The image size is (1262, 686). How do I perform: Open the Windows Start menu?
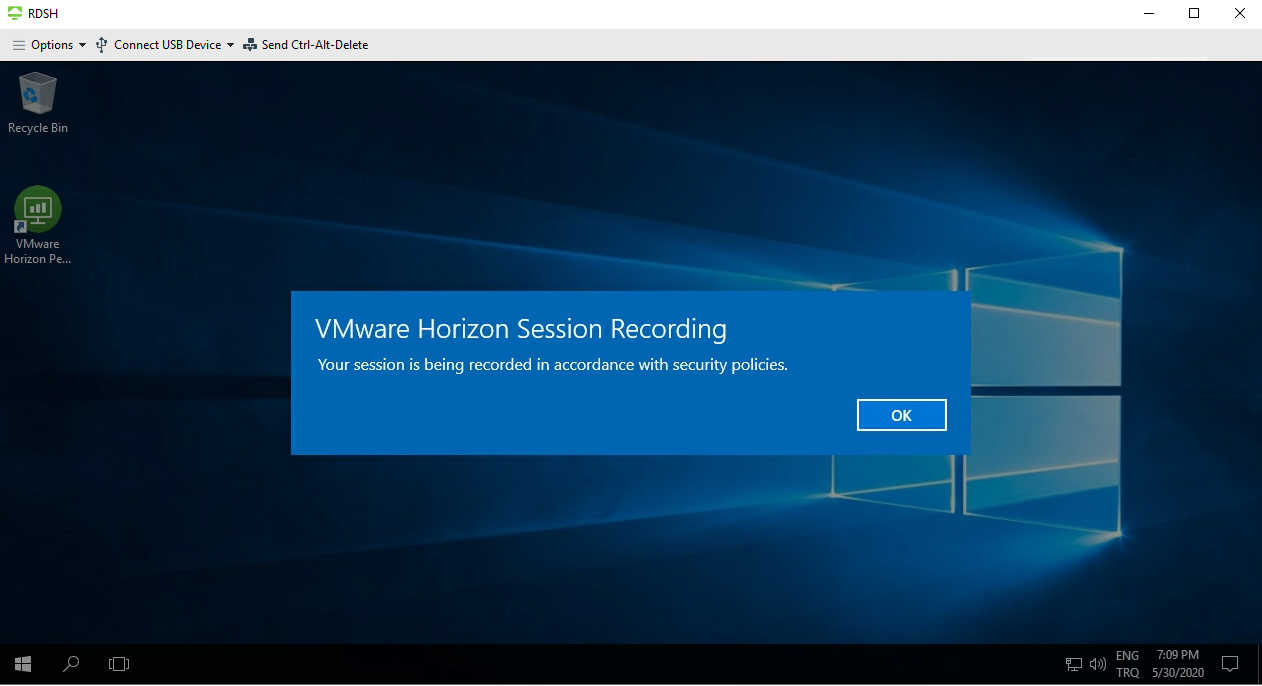click(23, 664)
